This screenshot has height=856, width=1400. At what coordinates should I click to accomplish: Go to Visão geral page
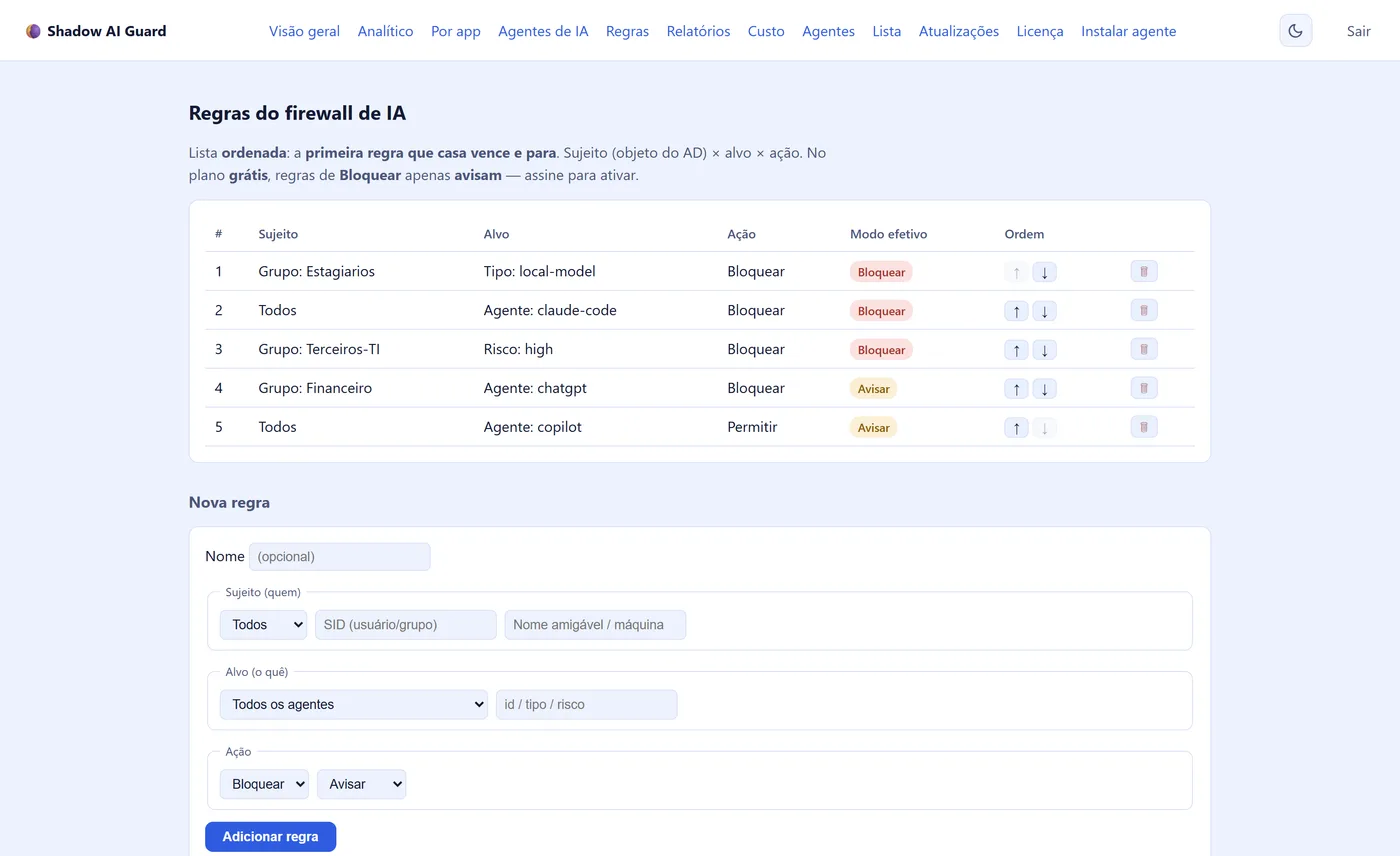[x=304, y=31]
